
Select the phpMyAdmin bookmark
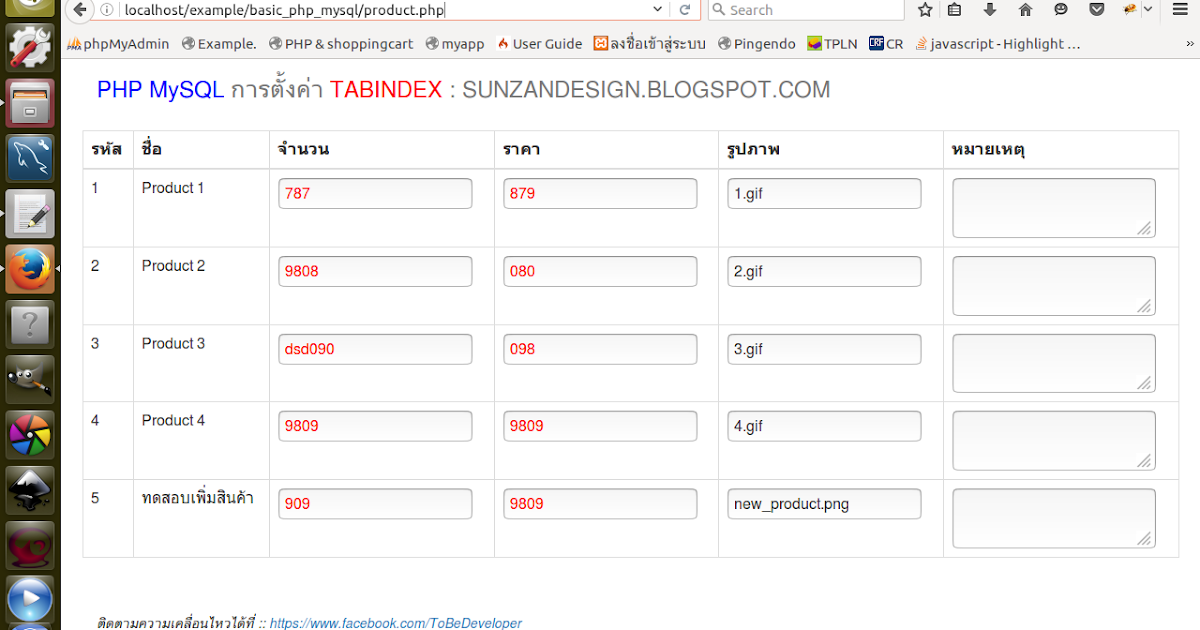click(x=118, y=43)
